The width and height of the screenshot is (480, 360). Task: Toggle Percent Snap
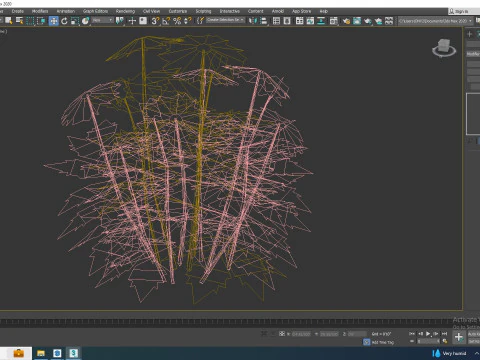click(x=177, y=21)
